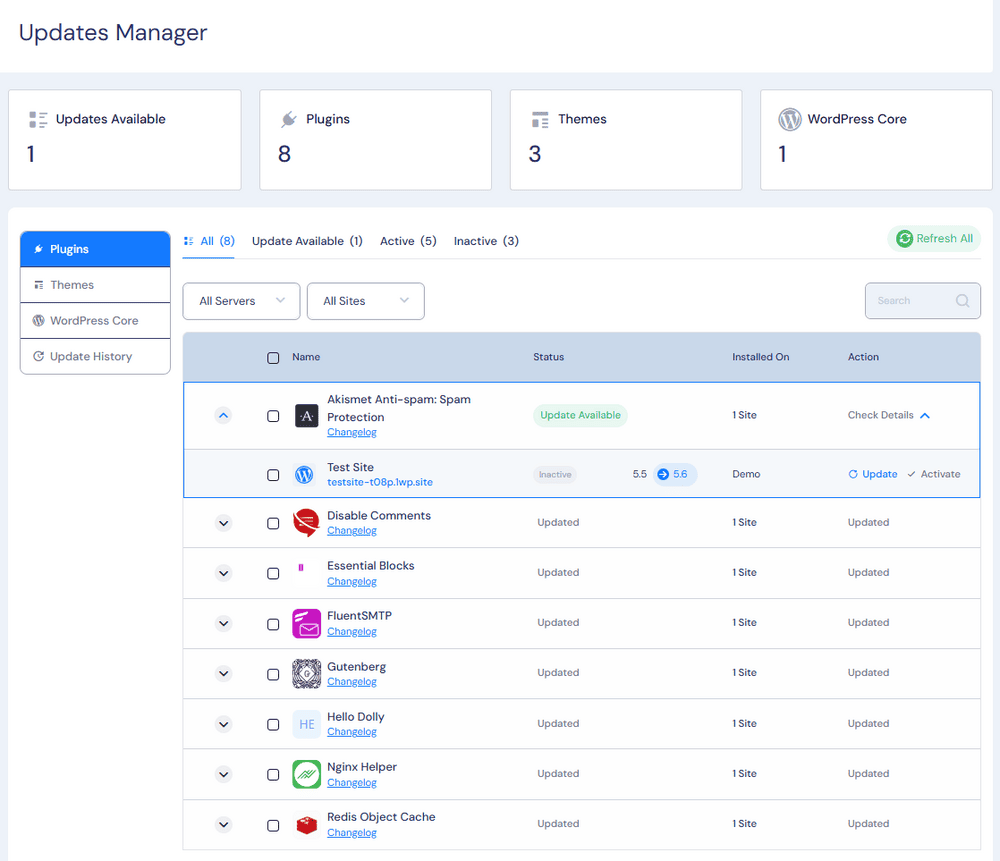Open the Redis Object Cache Changelog link

coord(351,833)
